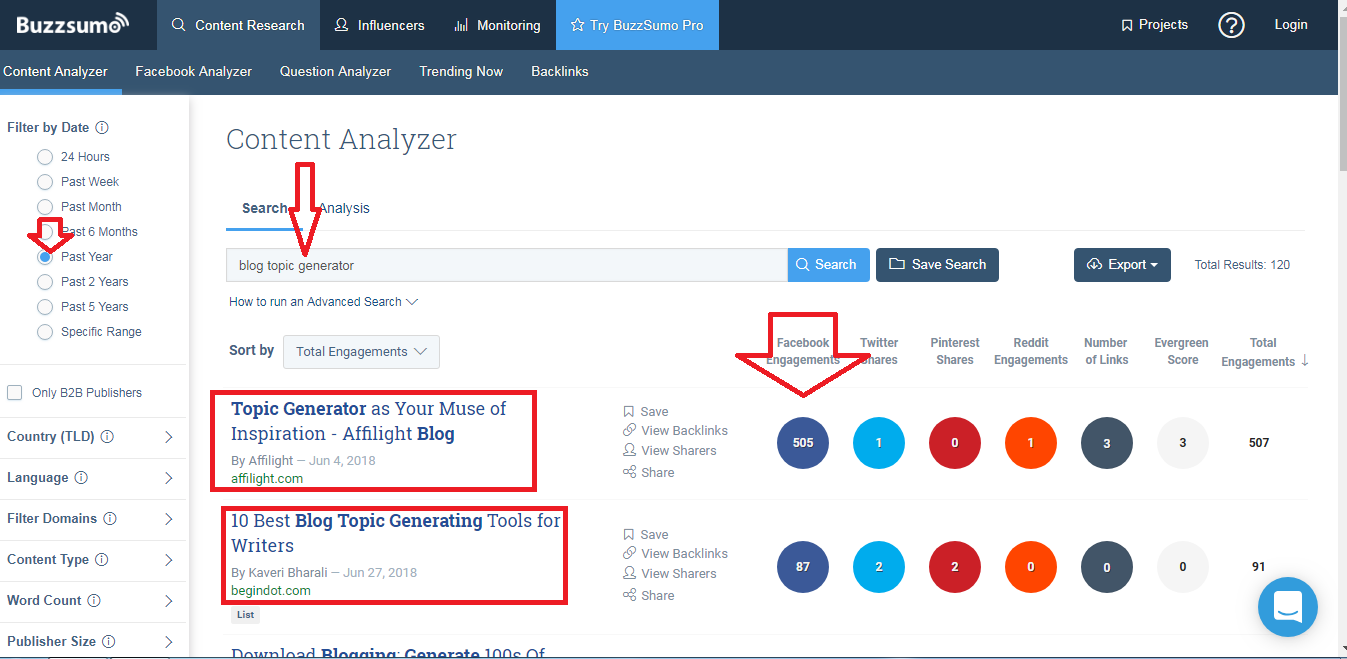The image size is (1347, 659).
Task: Switch to Question Analyzer tab
Action: 335,72
